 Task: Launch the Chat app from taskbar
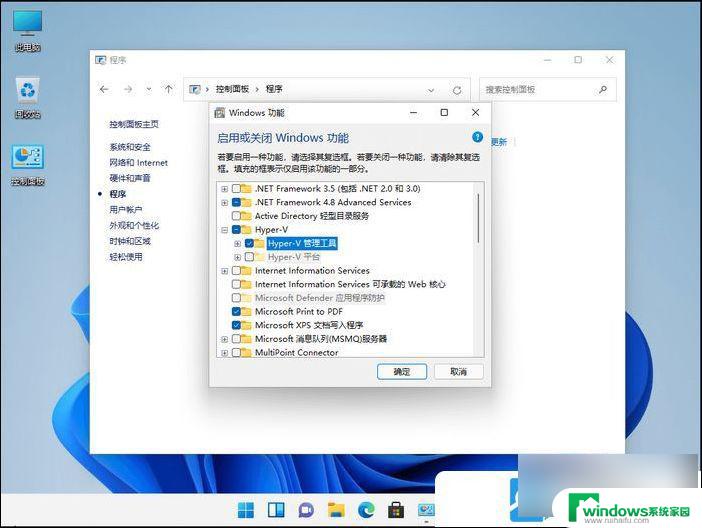pos(306,510)
